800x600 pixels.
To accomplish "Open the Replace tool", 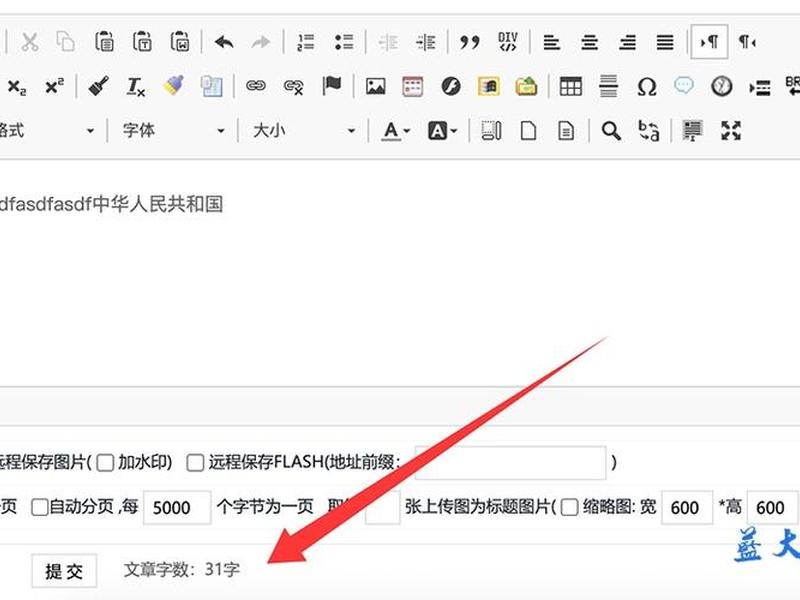I will coord(648,131).
